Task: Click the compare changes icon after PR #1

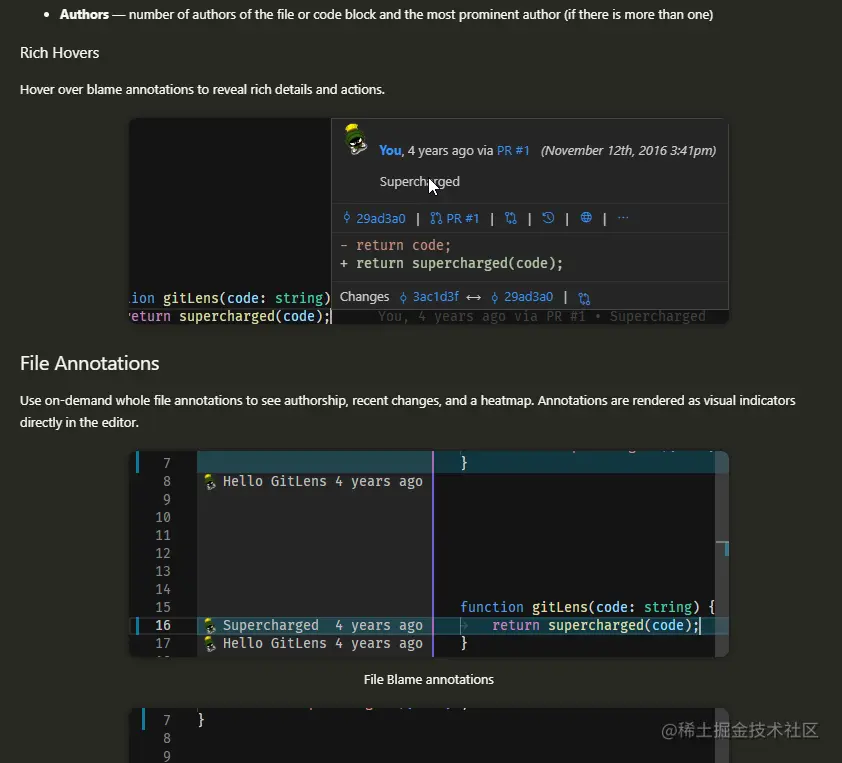Action: [x=511, y=218]
